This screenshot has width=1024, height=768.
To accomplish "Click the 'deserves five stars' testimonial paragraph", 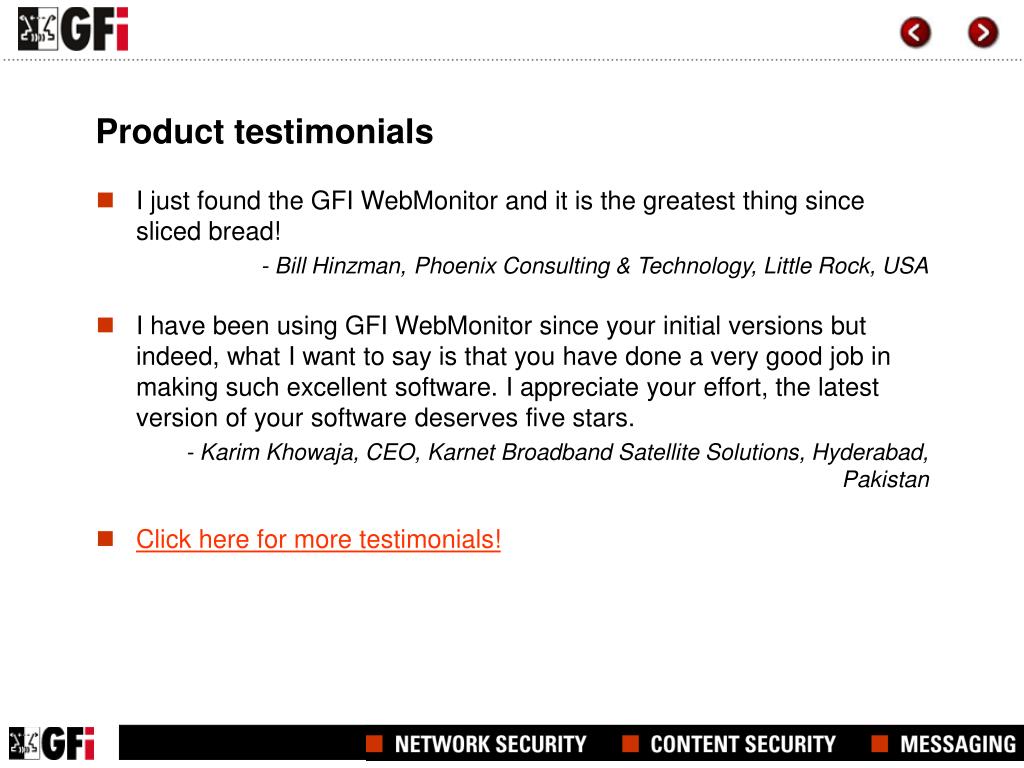I will (x=513, y=372).
